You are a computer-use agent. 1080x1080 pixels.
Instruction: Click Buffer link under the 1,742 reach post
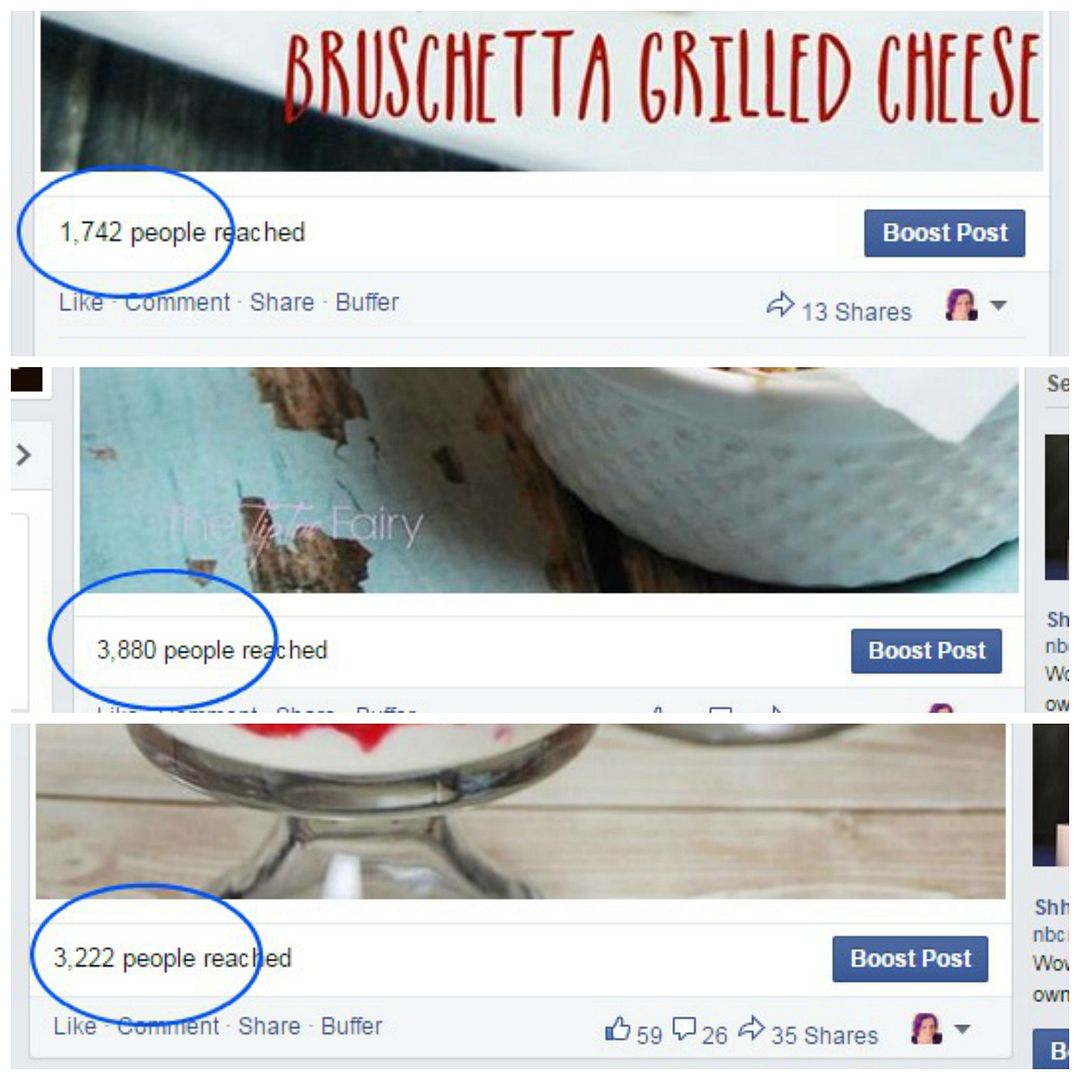pos(367,302)
